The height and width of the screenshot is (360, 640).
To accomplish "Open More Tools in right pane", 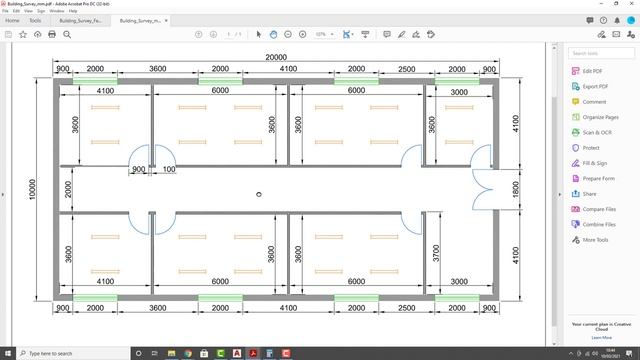I will tap(595, 240).
